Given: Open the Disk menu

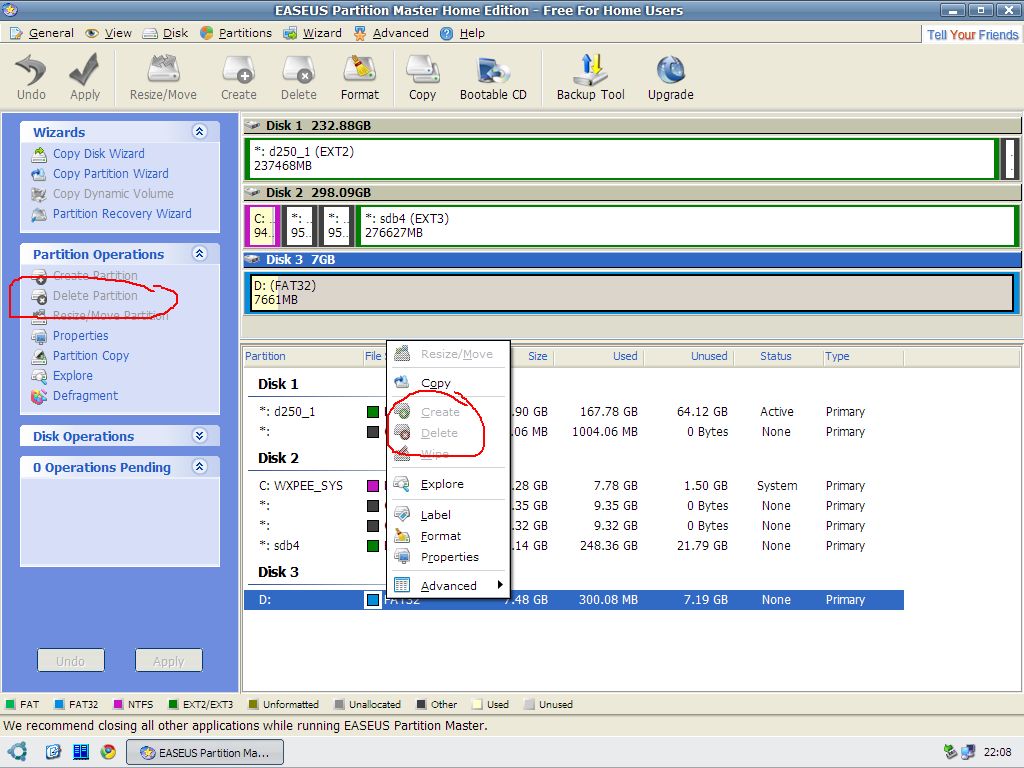Looking at the screenshot, I should 166,33.
